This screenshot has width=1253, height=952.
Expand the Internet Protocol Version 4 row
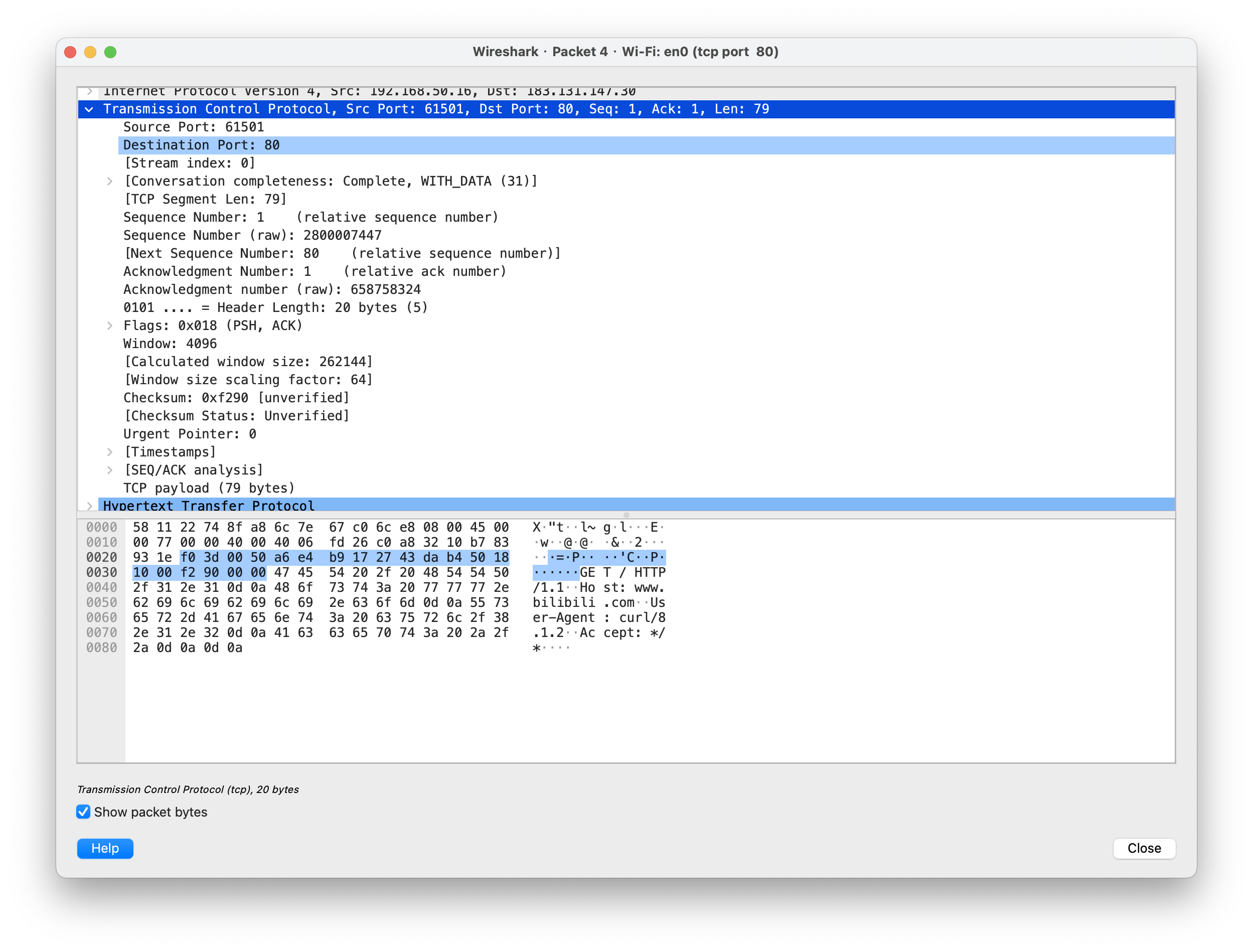click(x=90, y=91)
